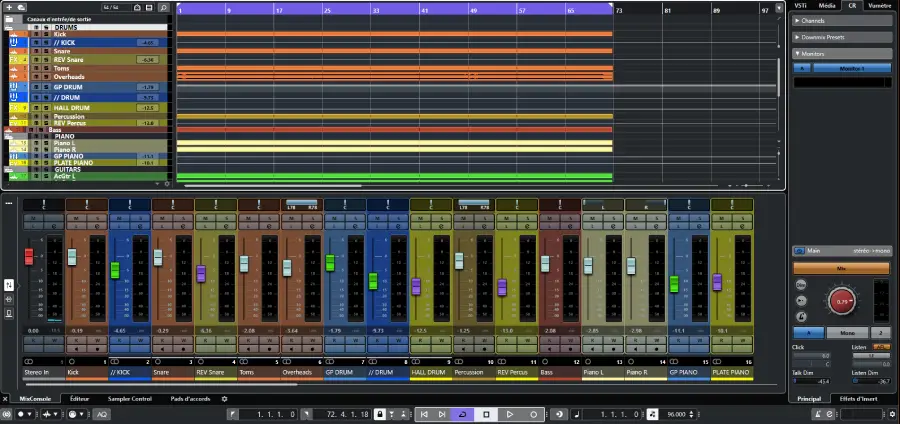
Task: Click the metronome click icon in transport bar
Action: [817, 414]
